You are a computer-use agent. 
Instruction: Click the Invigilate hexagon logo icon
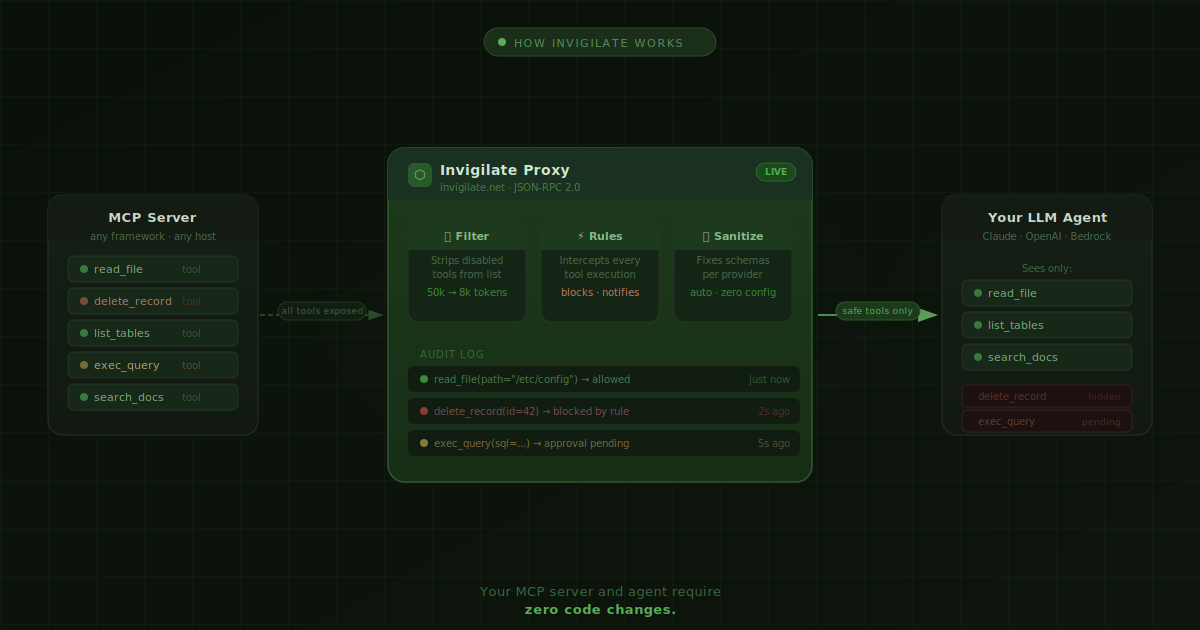pyautogui.click(x=419, y=174)
